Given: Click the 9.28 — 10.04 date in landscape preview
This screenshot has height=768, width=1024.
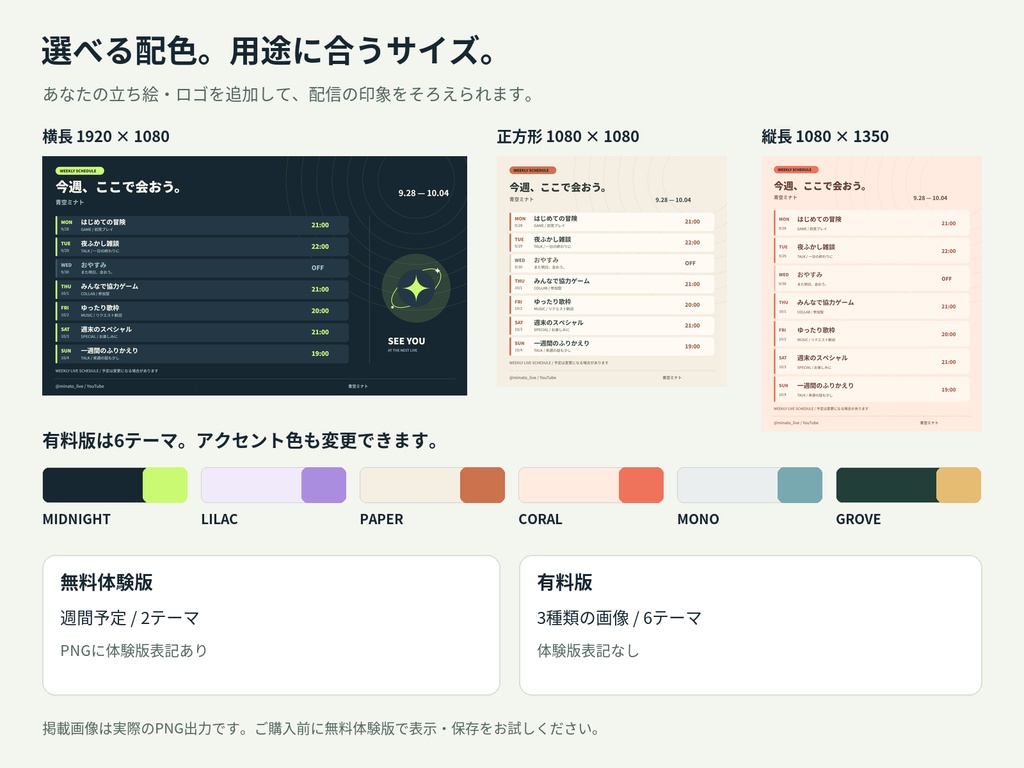Looking at the screenshot, I should point(423,193).
